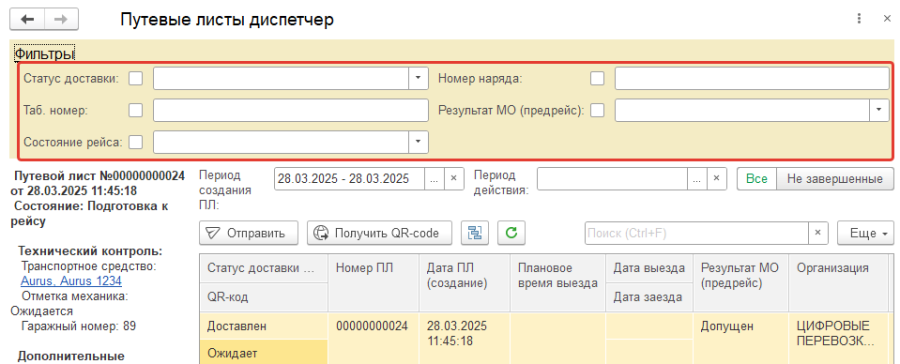Click the Отправить button

click(x=249, y=233)
